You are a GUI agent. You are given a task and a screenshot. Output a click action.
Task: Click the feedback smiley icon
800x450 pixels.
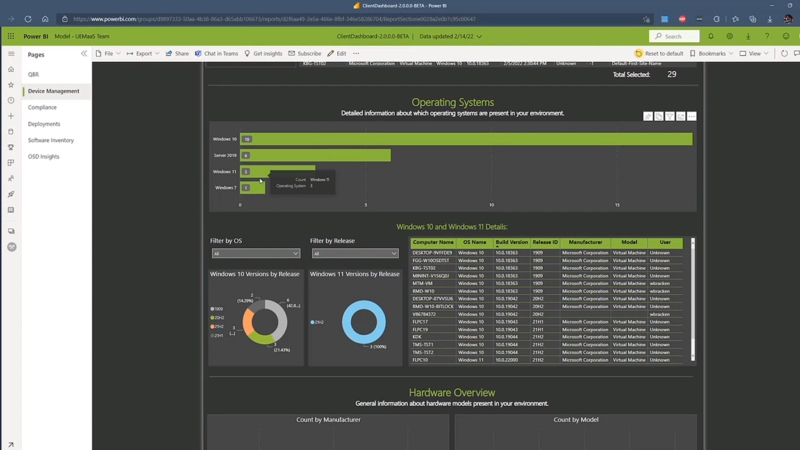coord(786,36)
